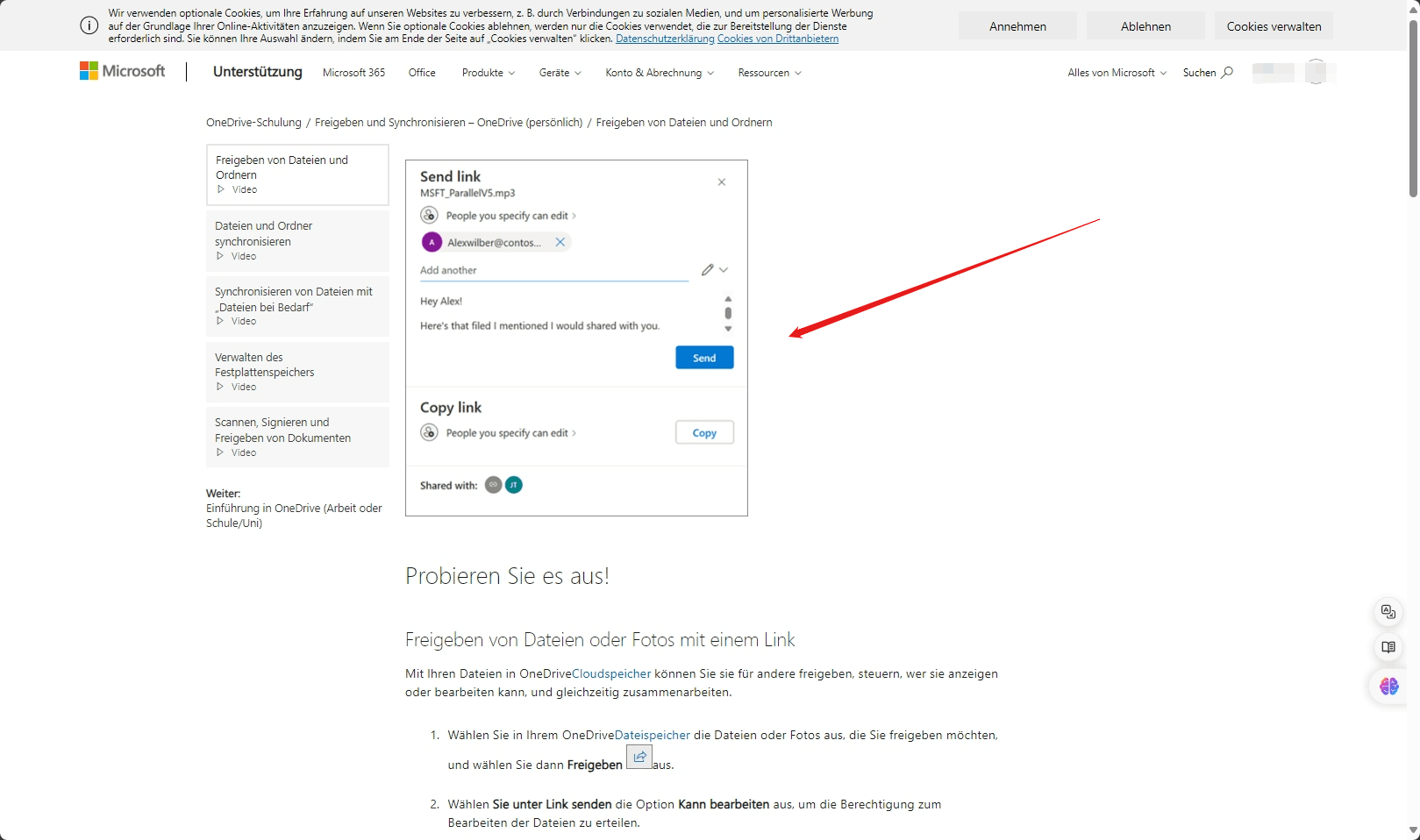Click the Send link dialog screenshot image

tap(576, 338)
